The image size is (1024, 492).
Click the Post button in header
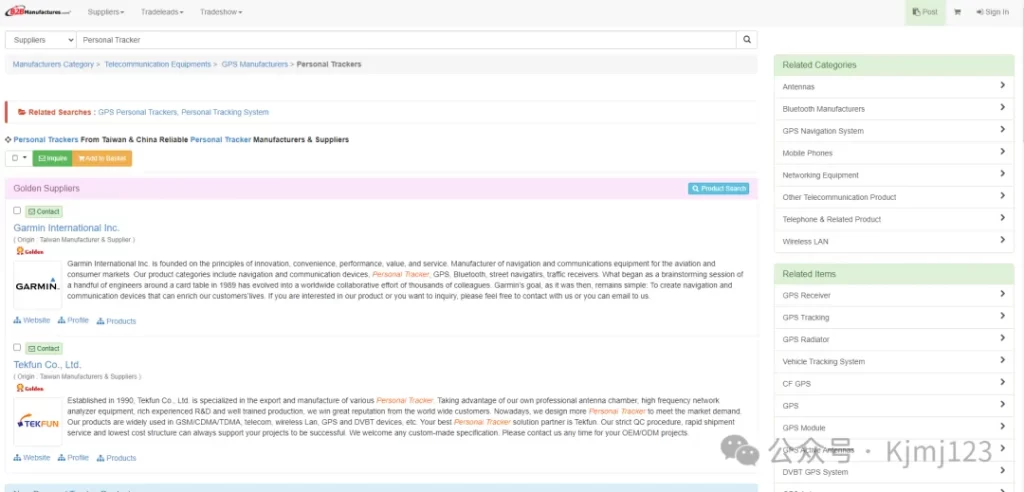click(x=925, y=12)
